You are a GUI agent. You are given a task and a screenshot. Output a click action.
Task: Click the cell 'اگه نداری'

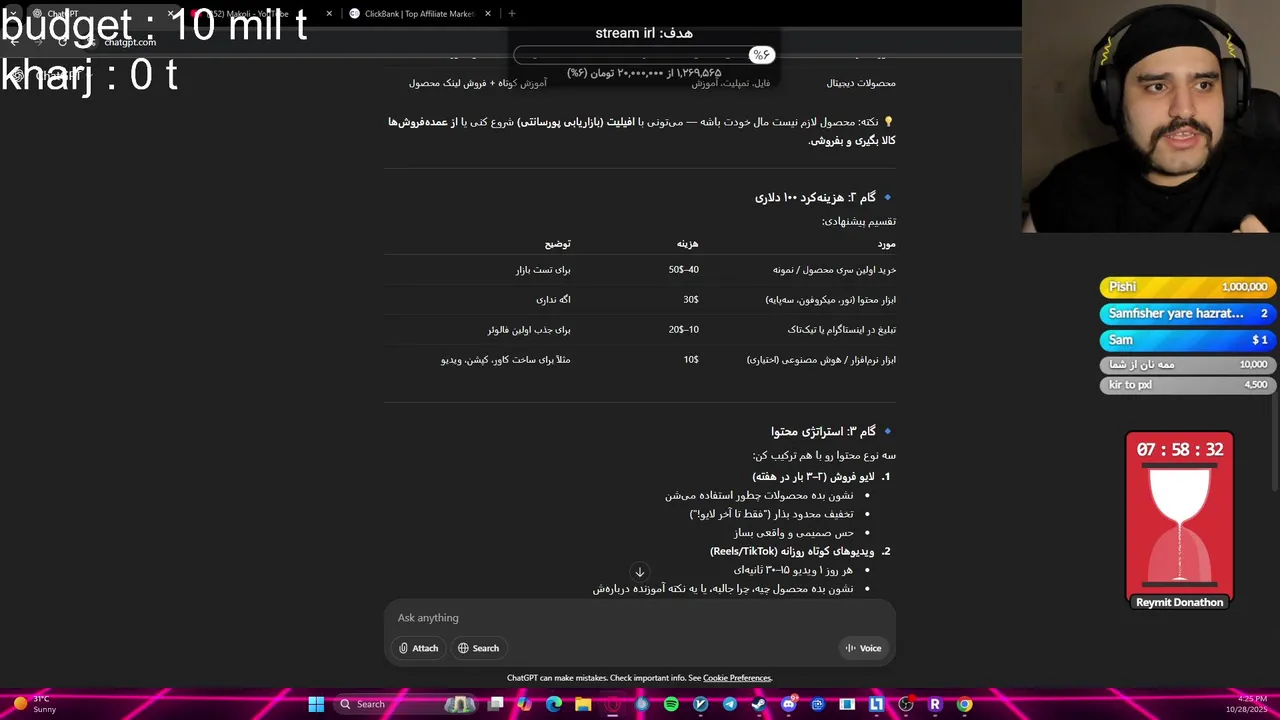[553, 300]
